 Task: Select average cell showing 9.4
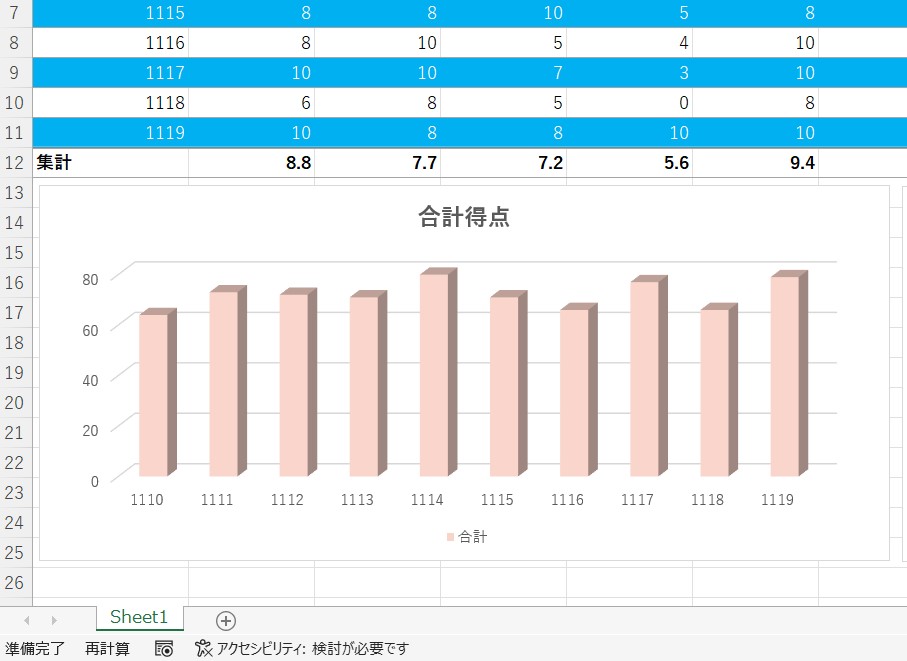pyautogui.click(x=756, y=163)
